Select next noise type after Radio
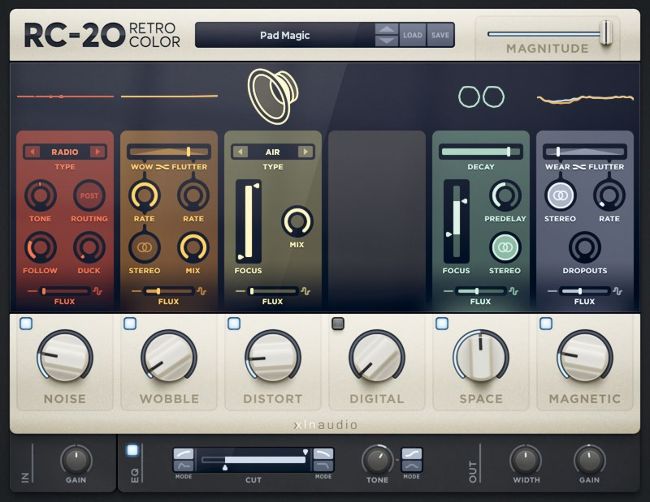Image resolution: width=650 pixels, height=502 pixels. pos(97,152)
